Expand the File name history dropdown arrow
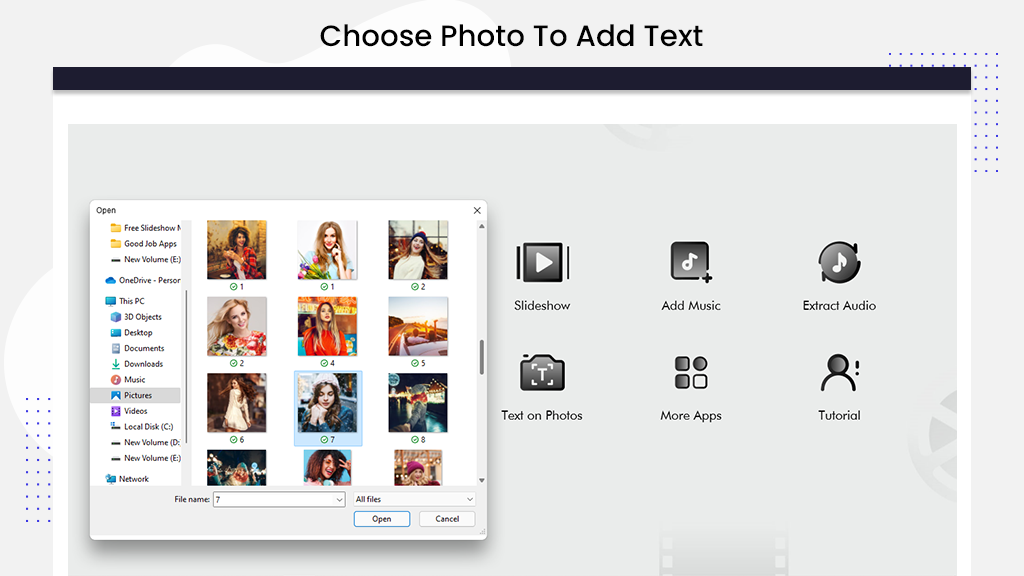Viewport: 1024px width, 576px height. coord(340,500)
